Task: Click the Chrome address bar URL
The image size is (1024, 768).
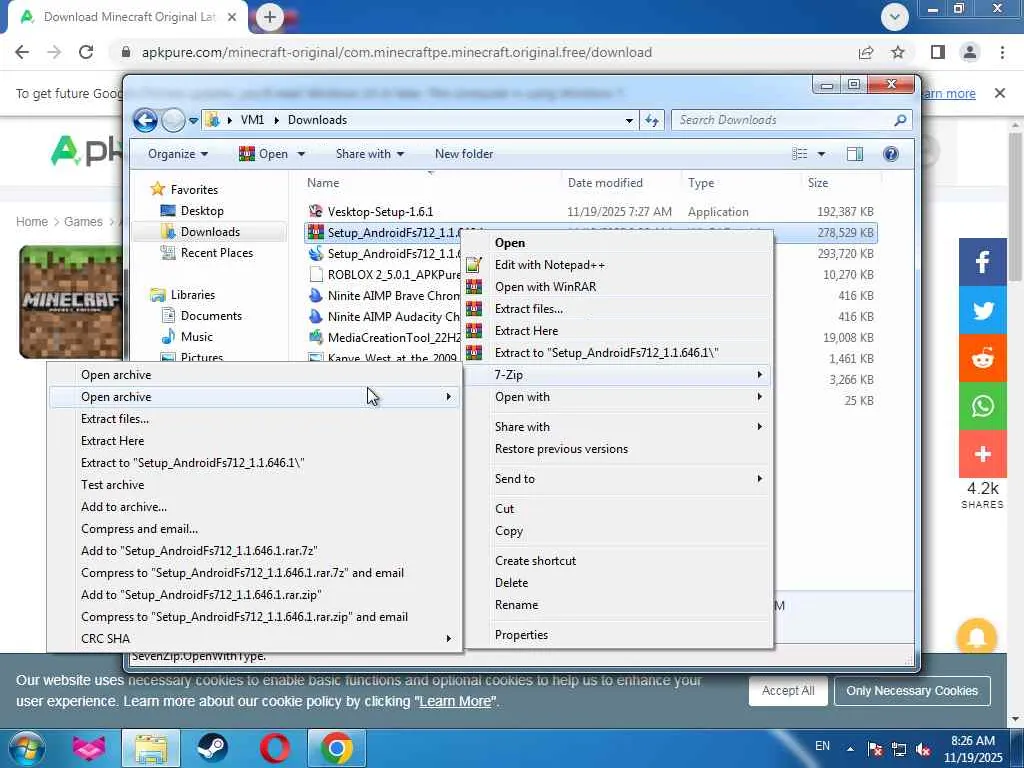Action: [x=396, y=52]
